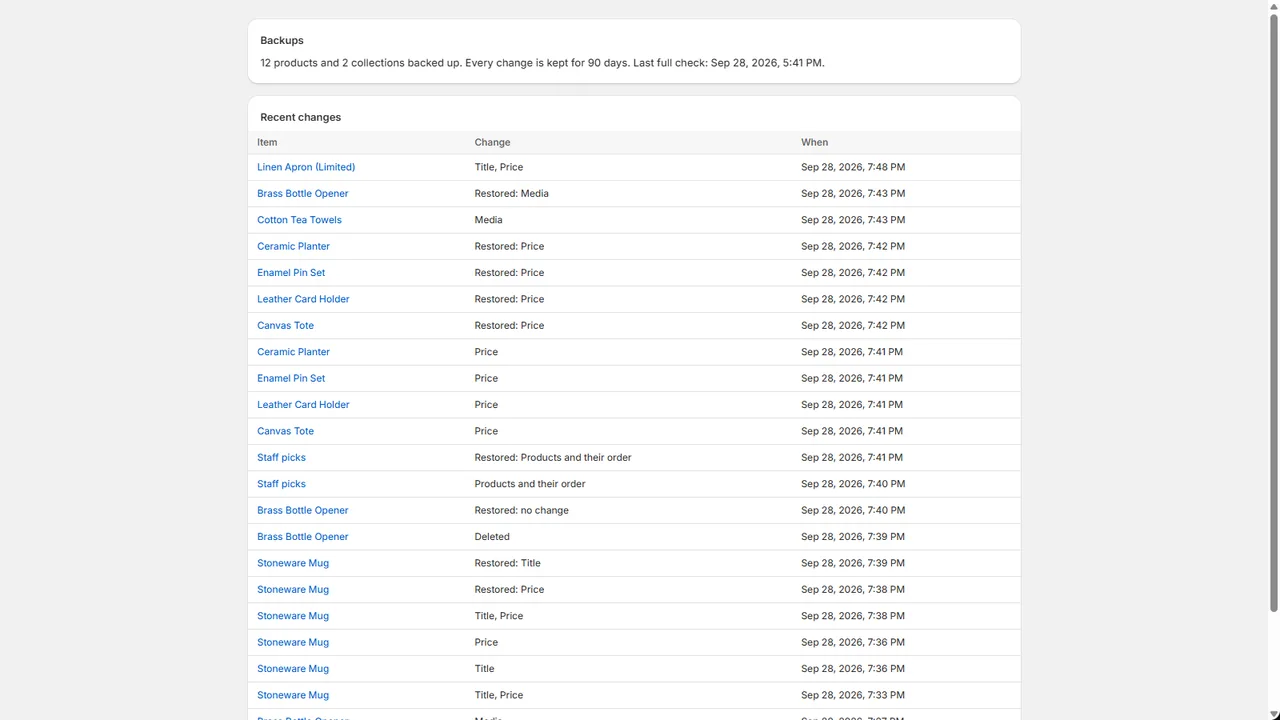Open Brass Bottle Opener in Restored: Media row
Image resolution: width=1280 pixels, height=720 pixels.
pos(302,194)
